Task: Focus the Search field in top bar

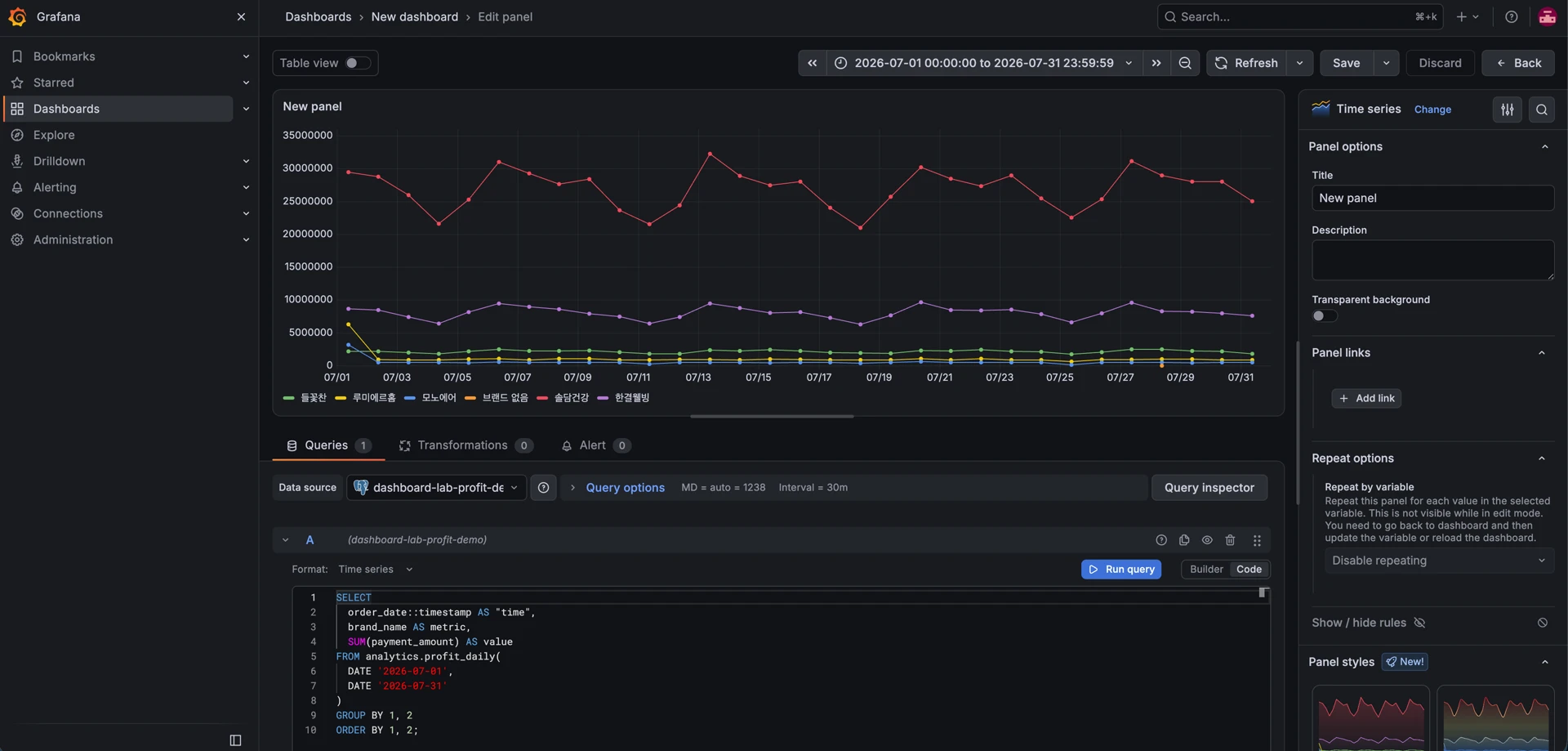Action: pyautogui.click(x=1299, y=16)
